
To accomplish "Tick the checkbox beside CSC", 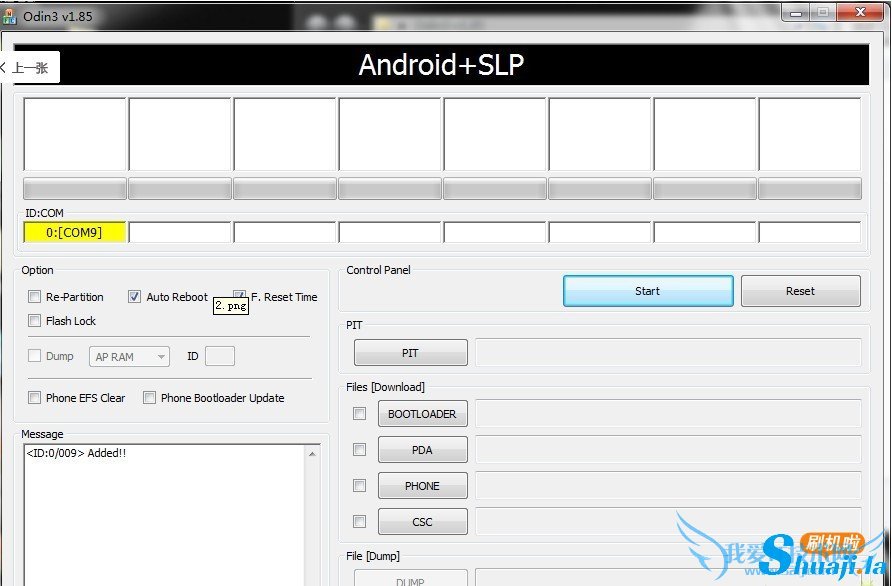I will click(360, 521).
